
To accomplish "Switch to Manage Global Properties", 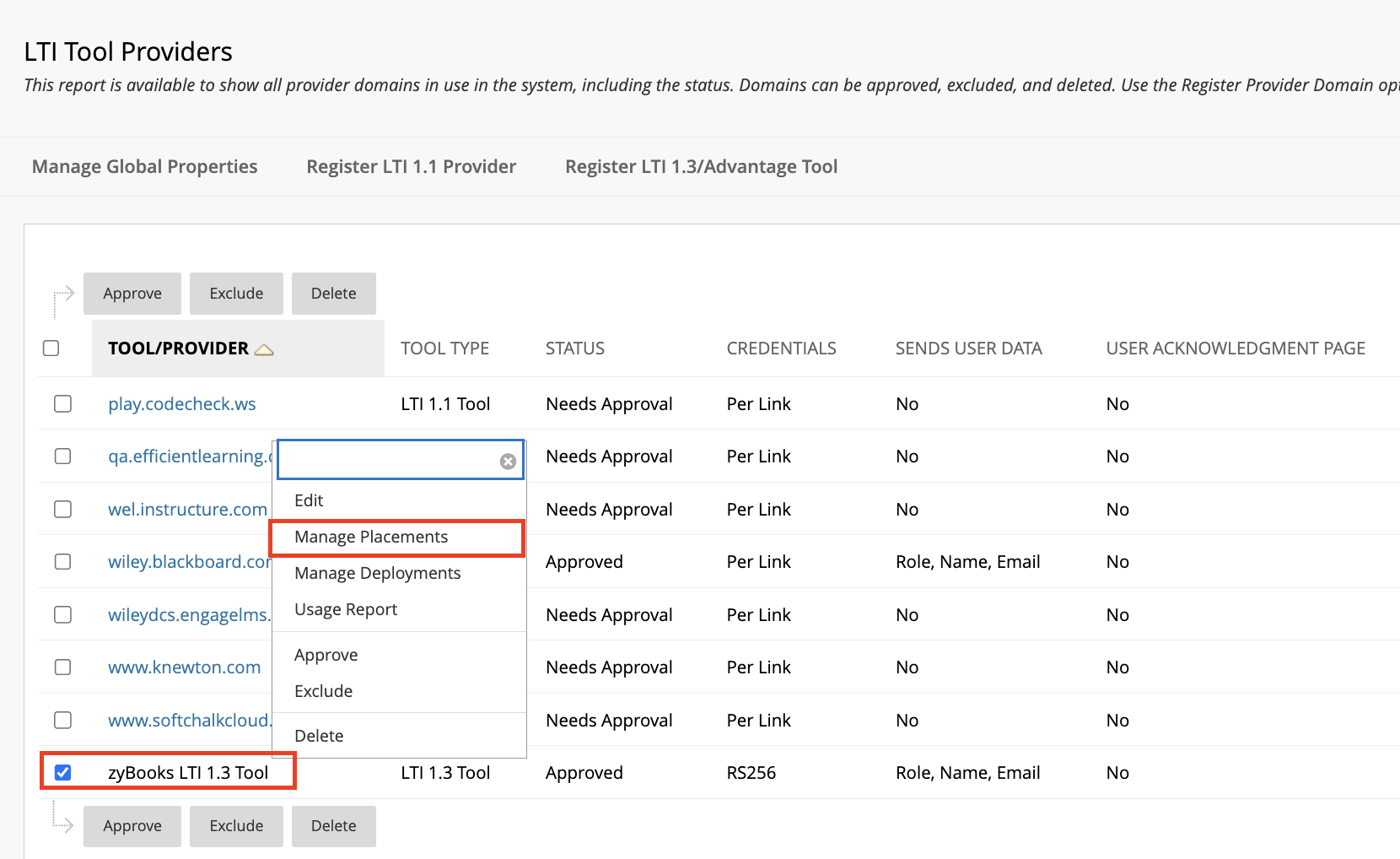I will tap(144, 166).
